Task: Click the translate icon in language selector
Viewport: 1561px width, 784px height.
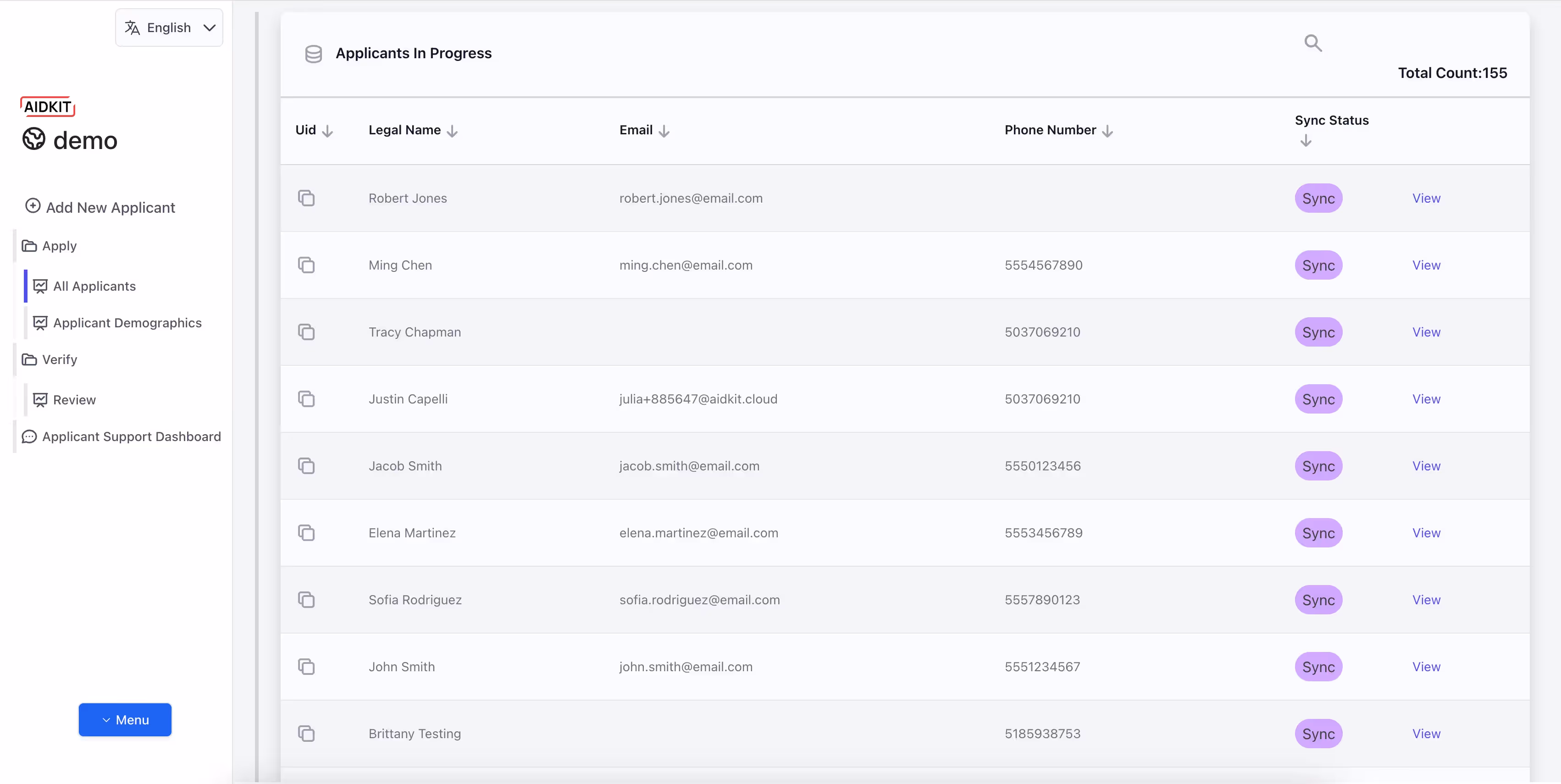Action: coord(132,28)
